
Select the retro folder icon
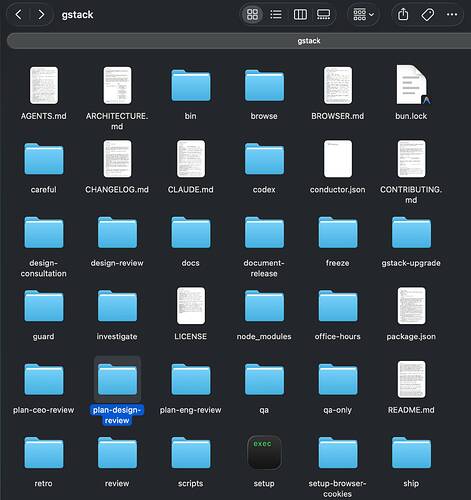click(44, 453)
